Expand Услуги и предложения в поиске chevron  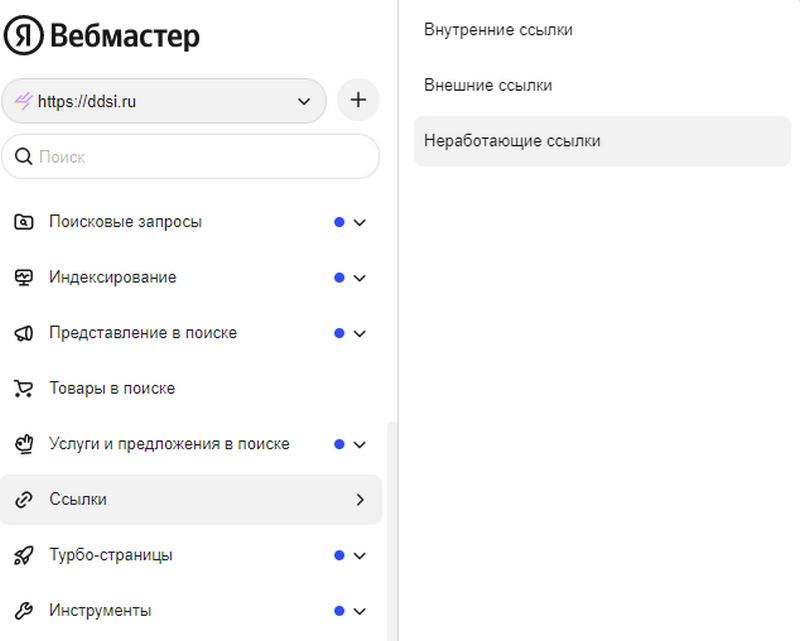[x=360, y=445]
